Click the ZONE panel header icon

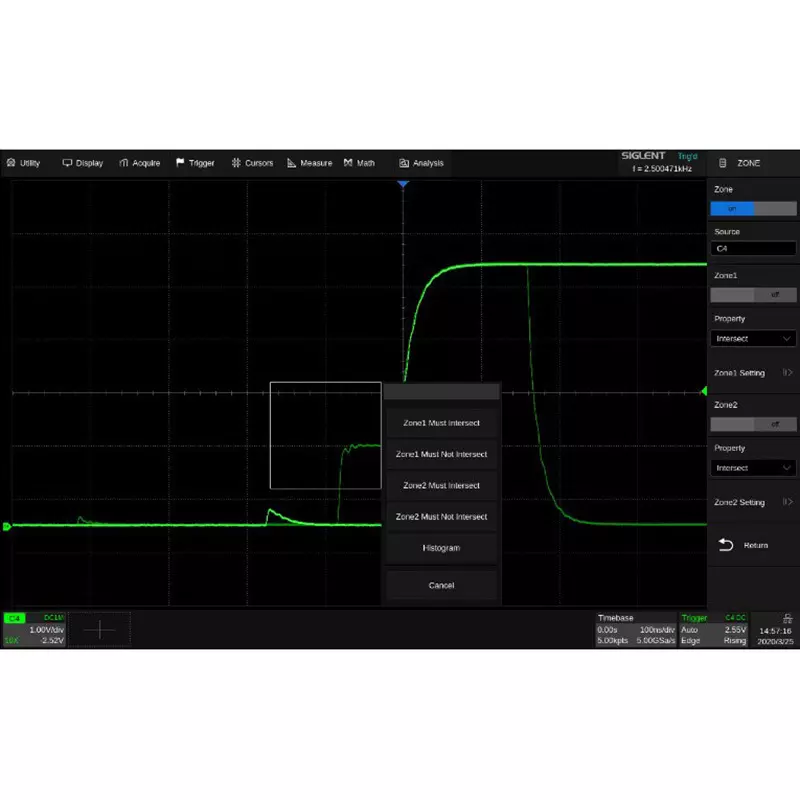tap(722, 163)
